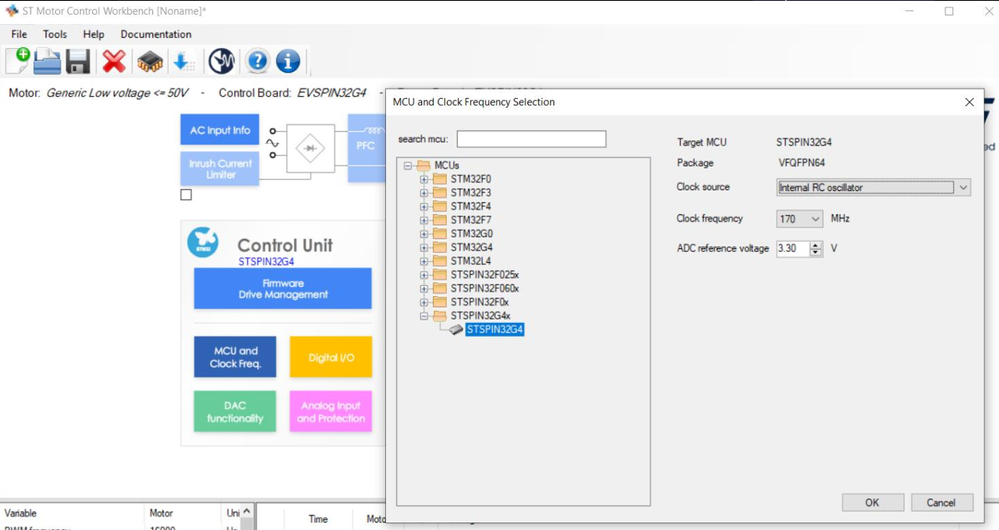
Task: Expand the STM32F0 tree folder
Action: pyautogui.click(x=424, y=180)
